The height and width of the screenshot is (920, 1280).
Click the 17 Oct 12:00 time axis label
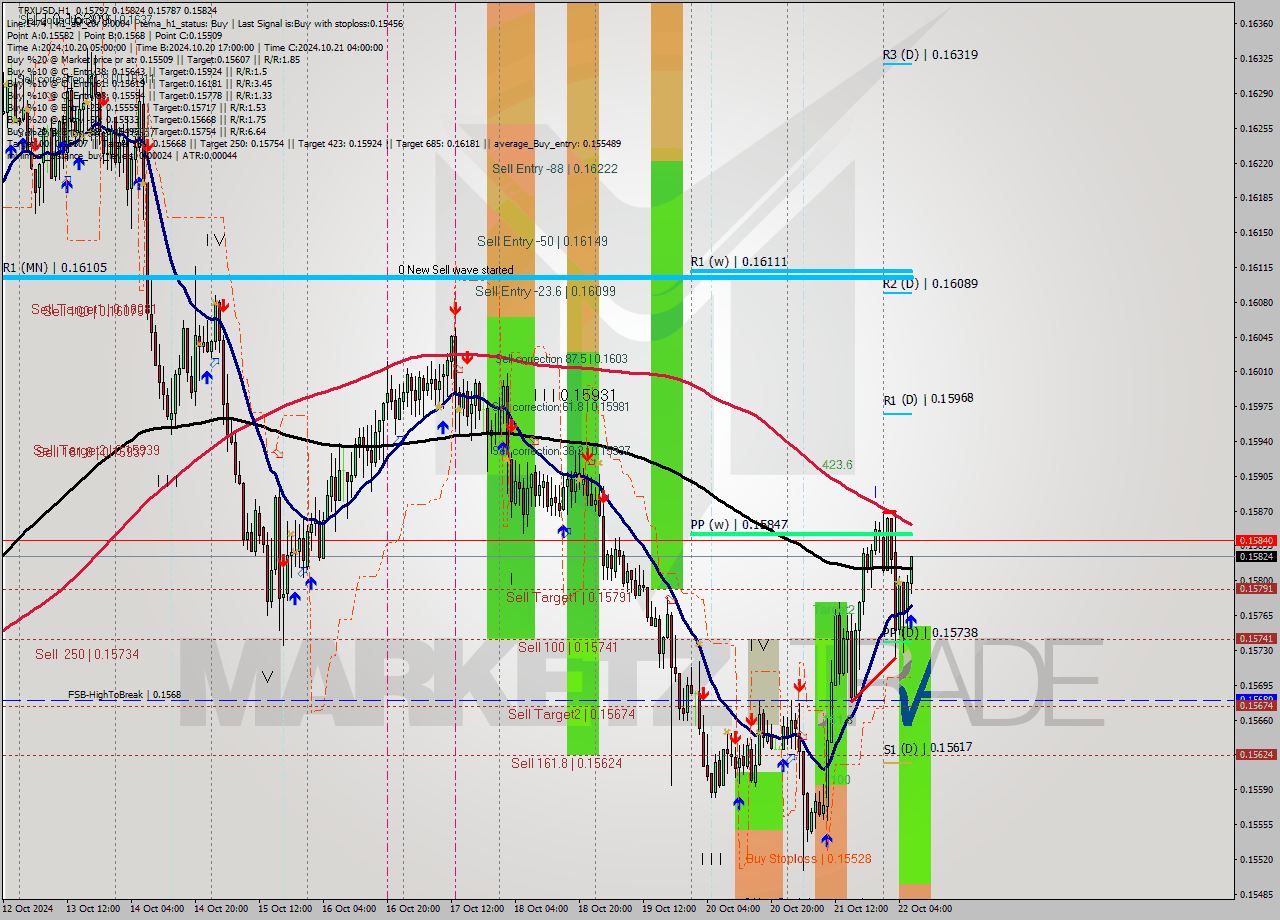[x=477, y=909]
